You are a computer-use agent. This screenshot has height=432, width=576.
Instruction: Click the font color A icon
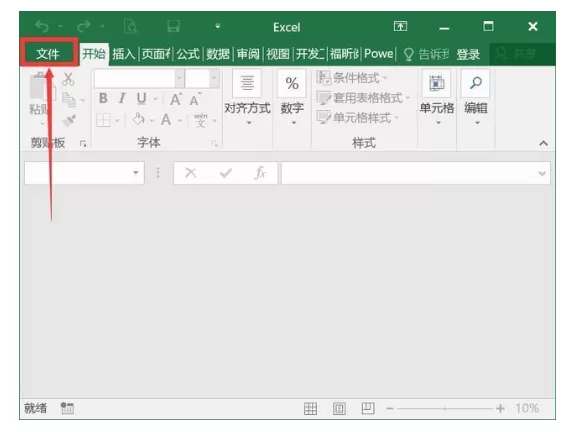[x=166, y=120]
